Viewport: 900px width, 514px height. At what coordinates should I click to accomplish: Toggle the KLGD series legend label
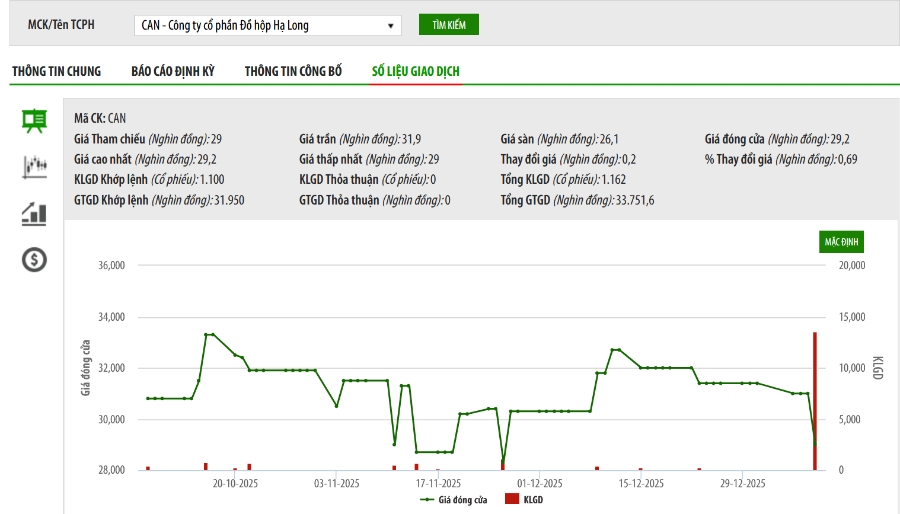click(x=533, y=498)
